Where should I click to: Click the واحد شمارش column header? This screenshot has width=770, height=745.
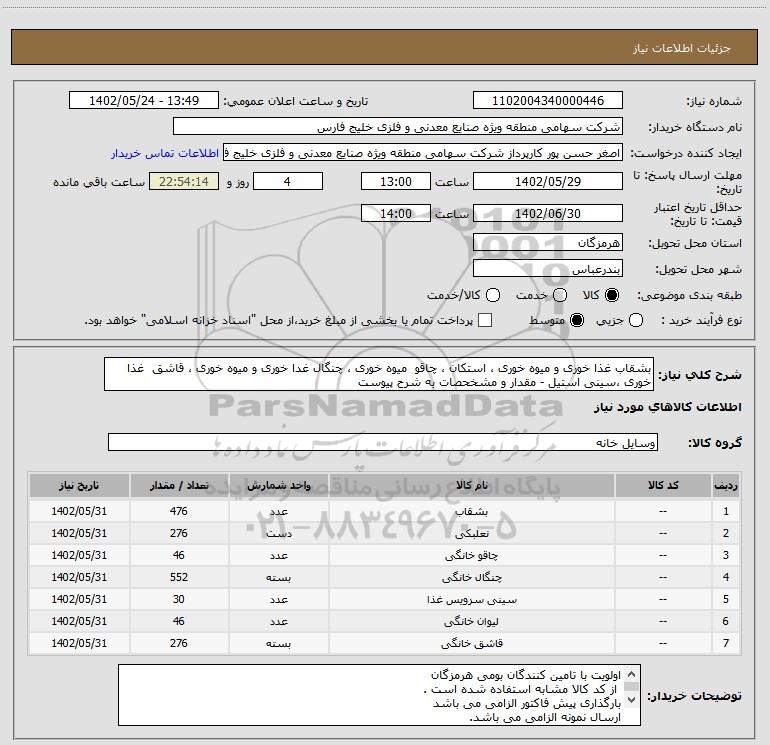point(278,485)
